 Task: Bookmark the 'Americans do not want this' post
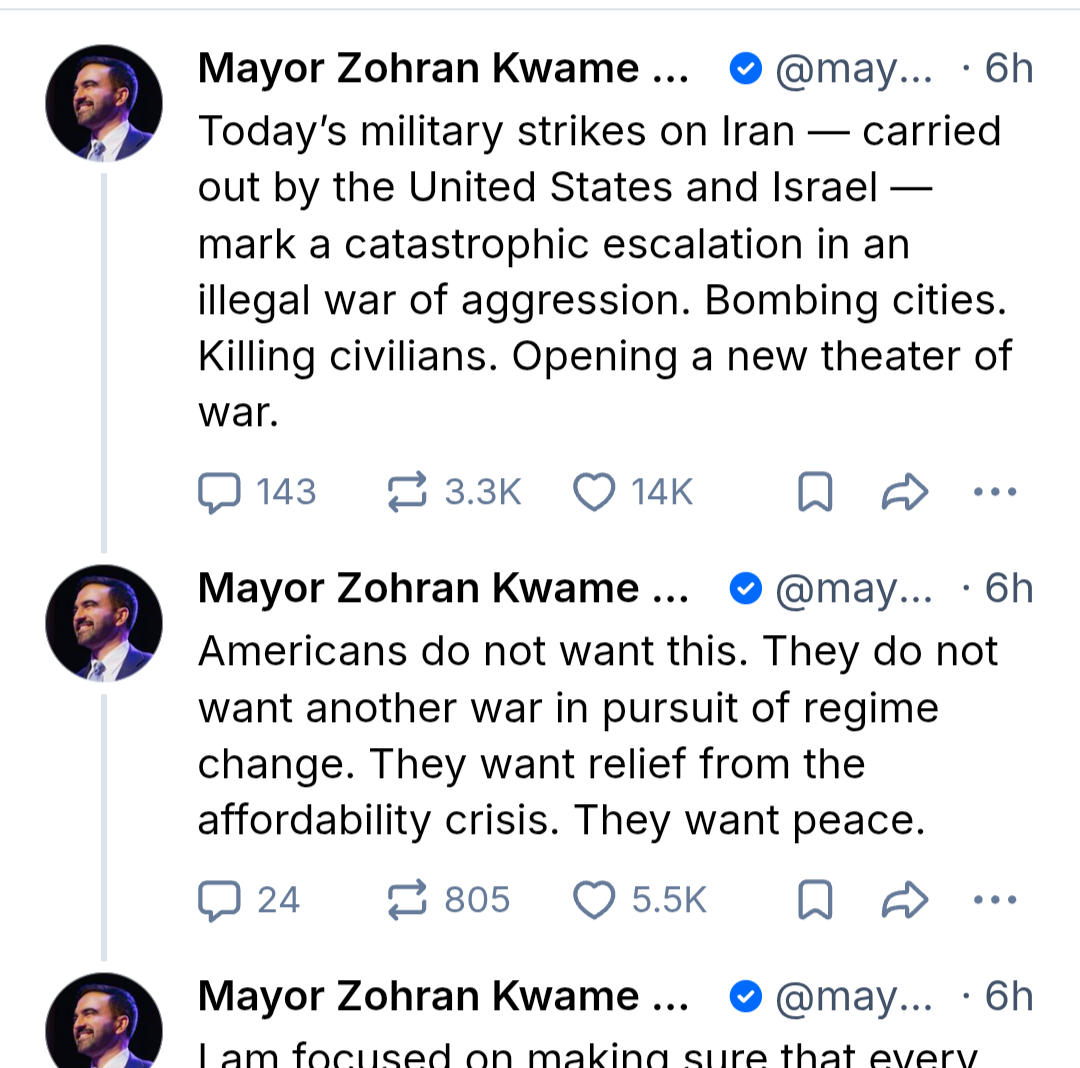815,900
